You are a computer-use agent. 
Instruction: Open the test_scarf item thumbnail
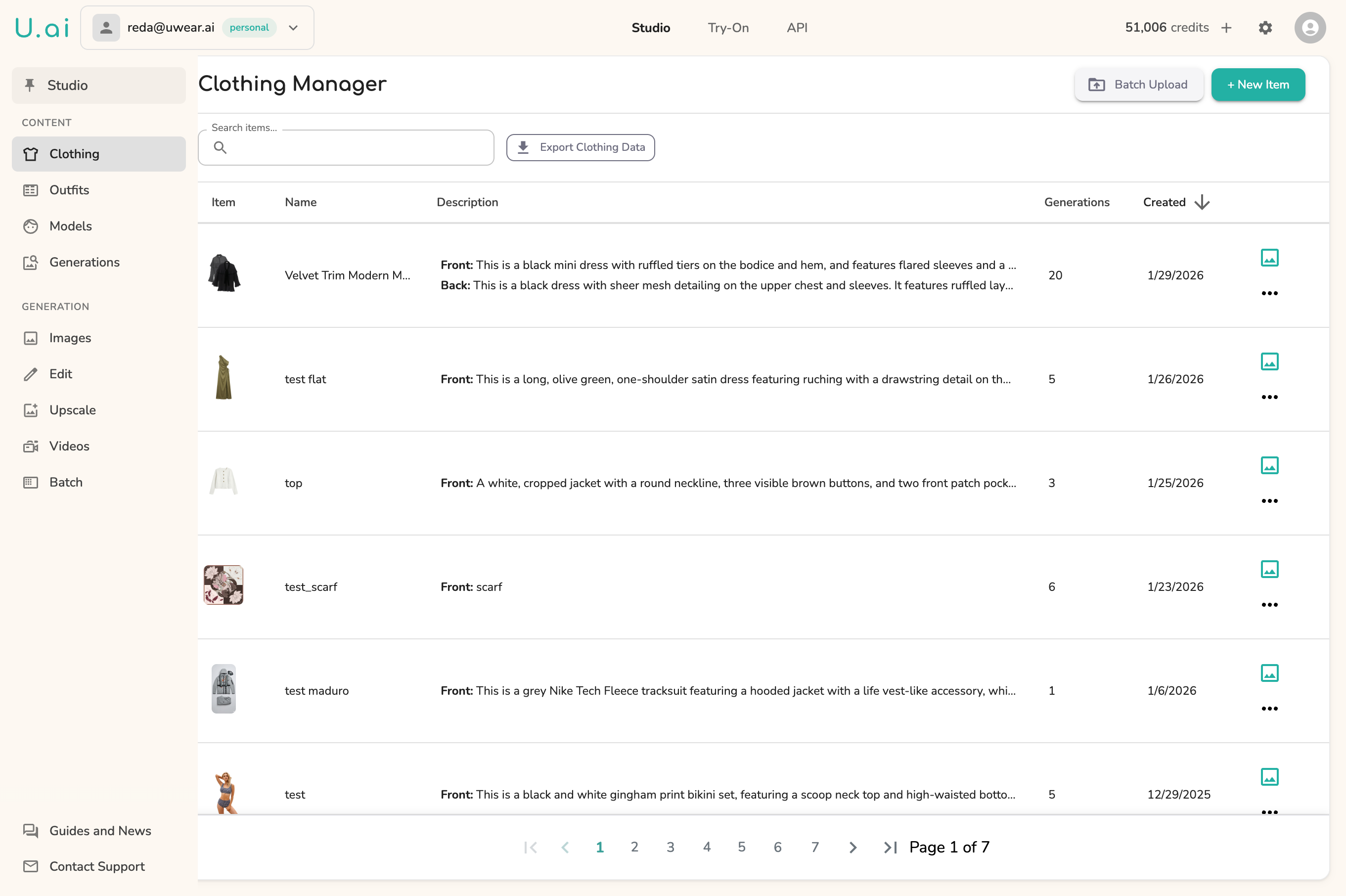coord(224,585)
